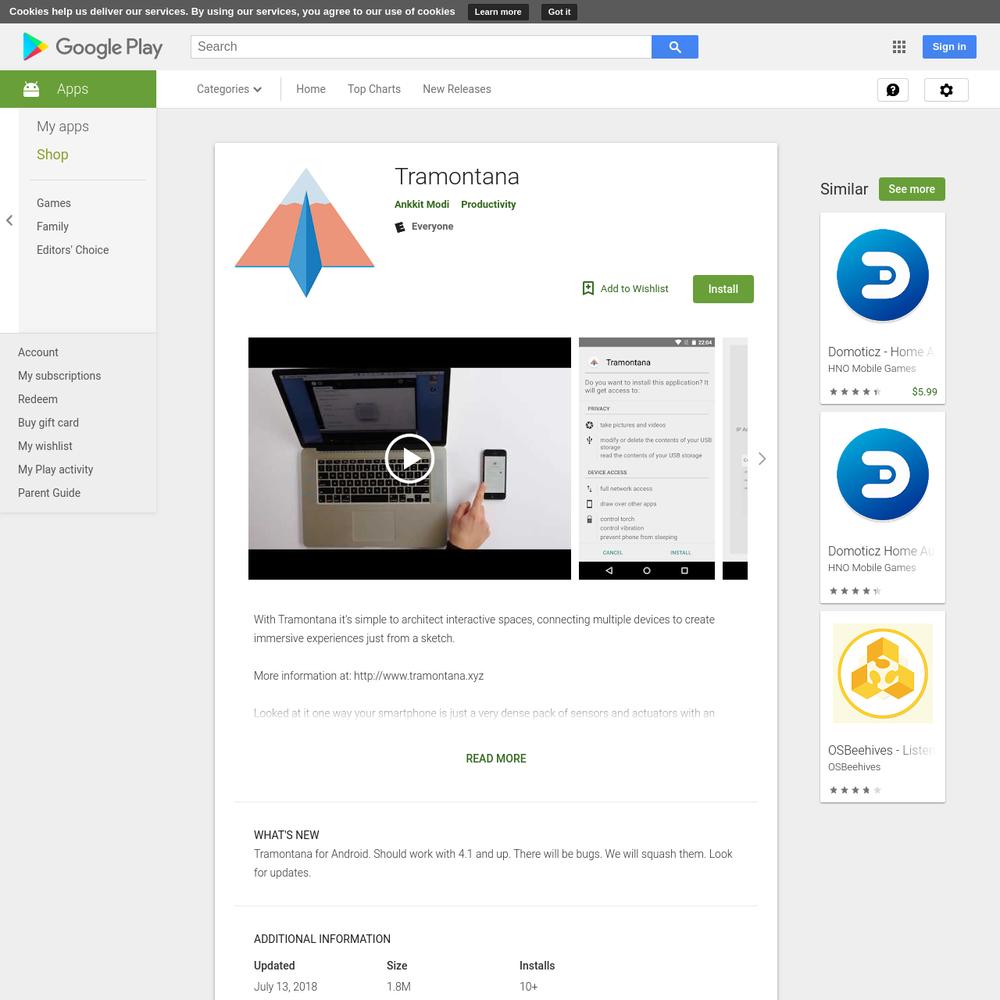Open the Productivity category link
The width and height of the screenshot is (1000, 1000).
click(x=489, y=204)
